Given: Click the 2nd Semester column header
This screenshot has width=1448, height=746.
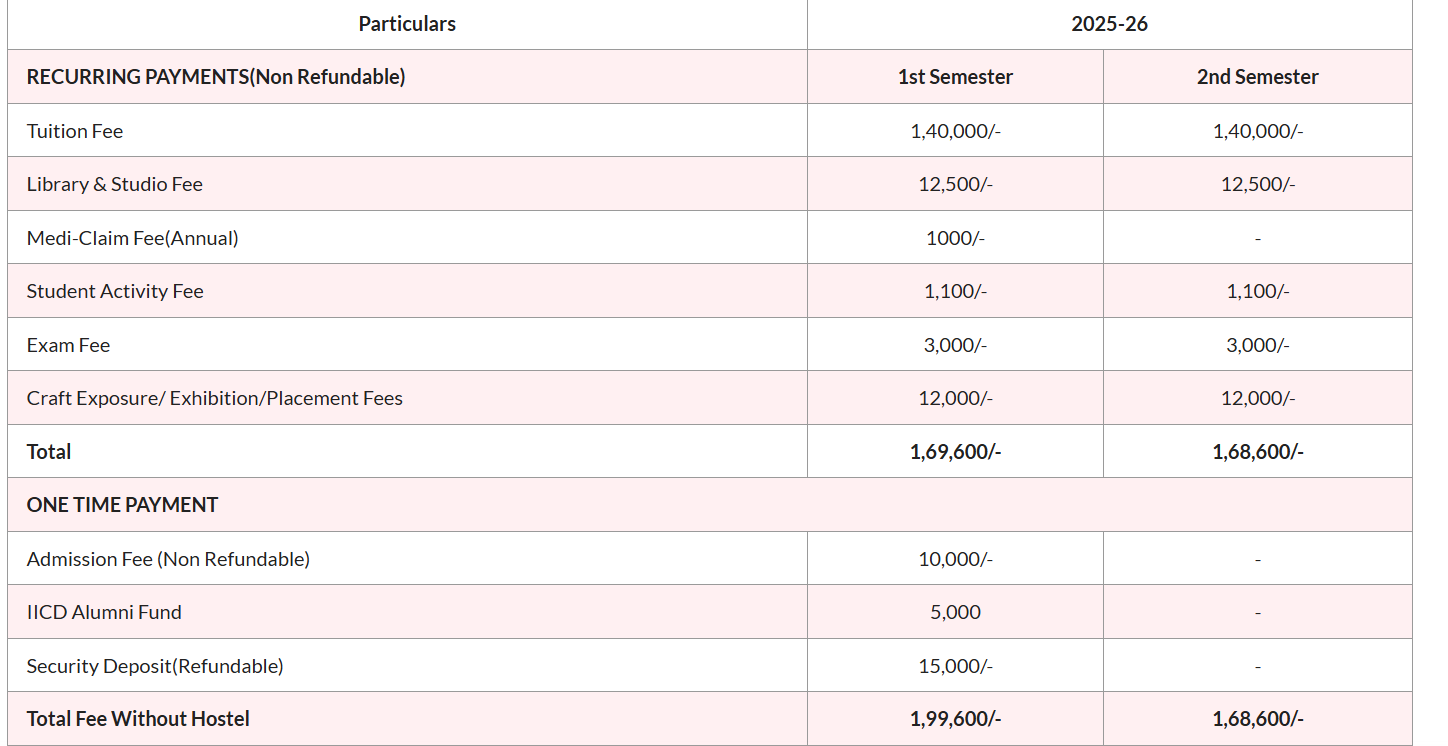Looking at the screenshot, I should [1257, 77].
